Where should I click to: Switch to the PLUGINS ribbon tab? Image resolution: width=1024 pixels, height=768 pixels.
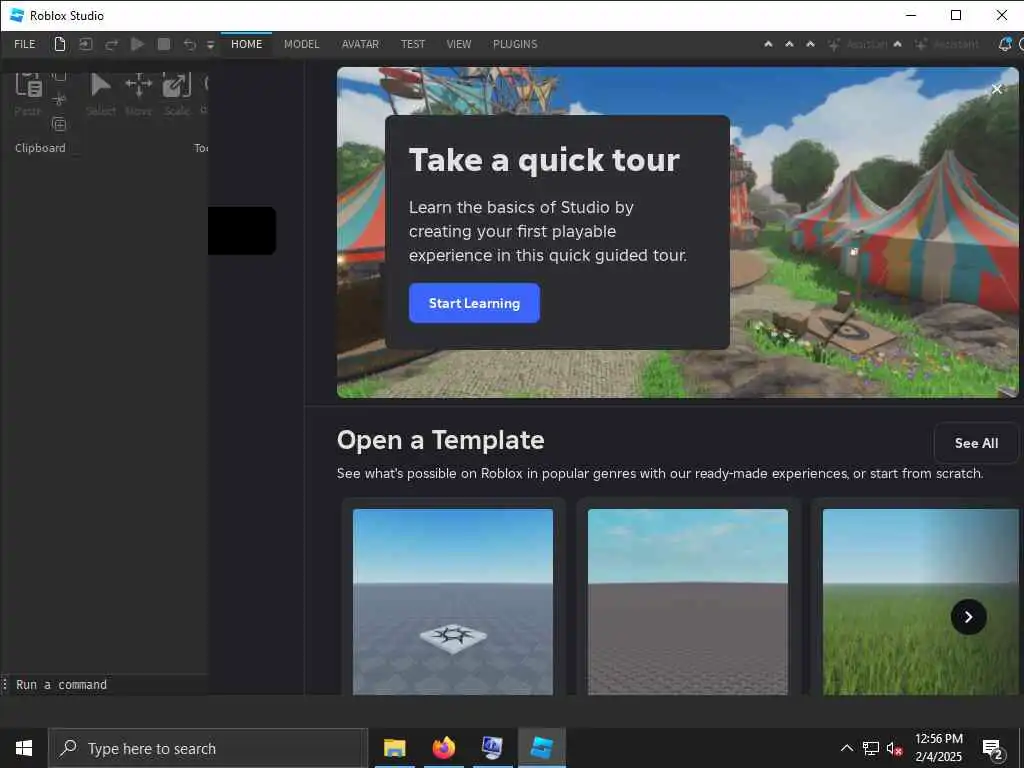[x=515, y=44]
